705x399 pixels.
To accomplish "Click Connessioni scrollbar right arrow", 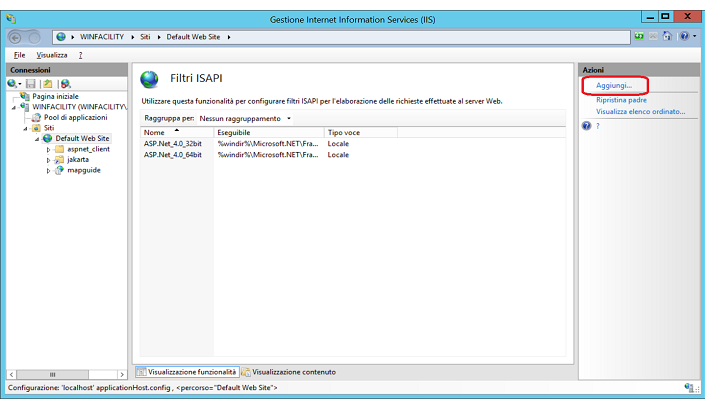I will click(122, 374).
